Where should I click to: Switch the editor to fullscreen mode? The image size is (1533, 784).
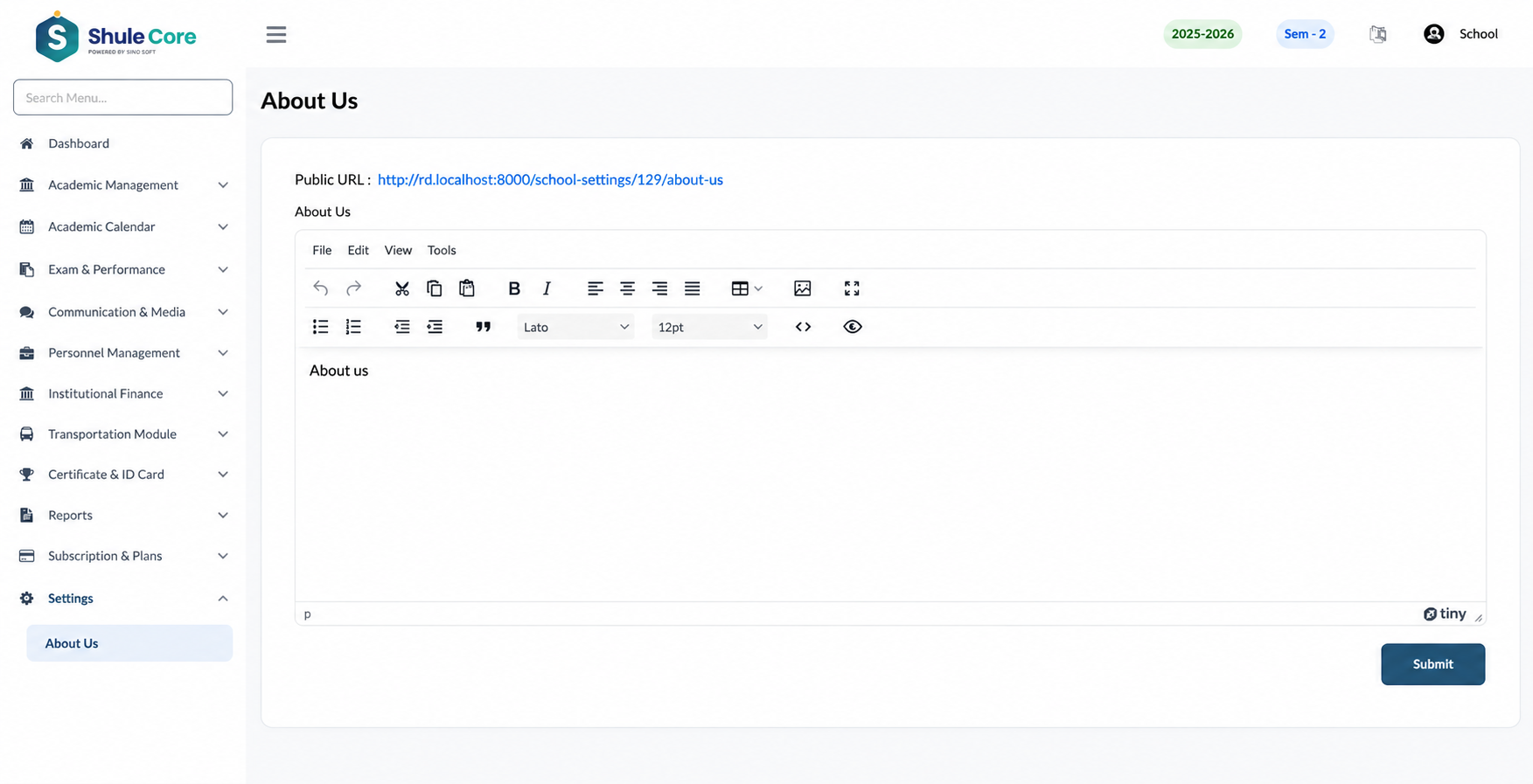(852, 288)
